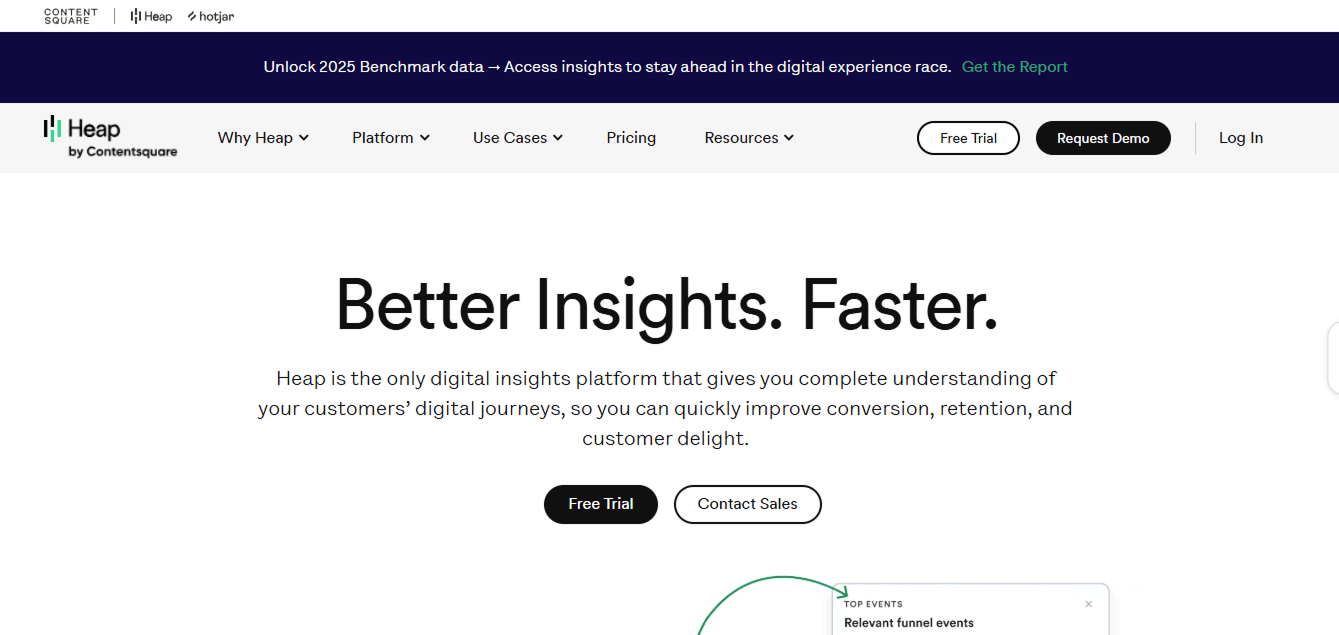
Task: Go to the Pricing page
Action: pyautogui.click(x=631, y=138)
